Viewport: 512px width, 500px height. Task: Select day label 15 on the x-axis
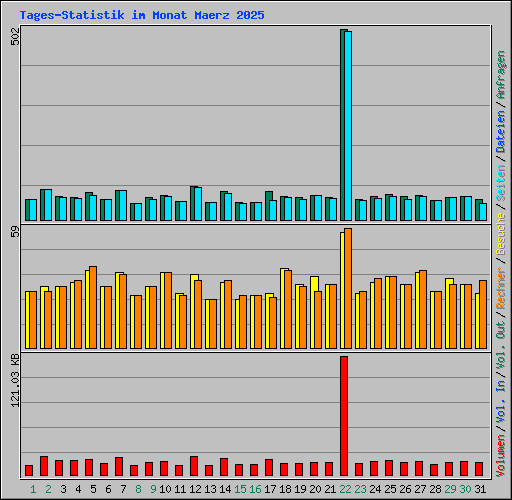pos(240,489)
